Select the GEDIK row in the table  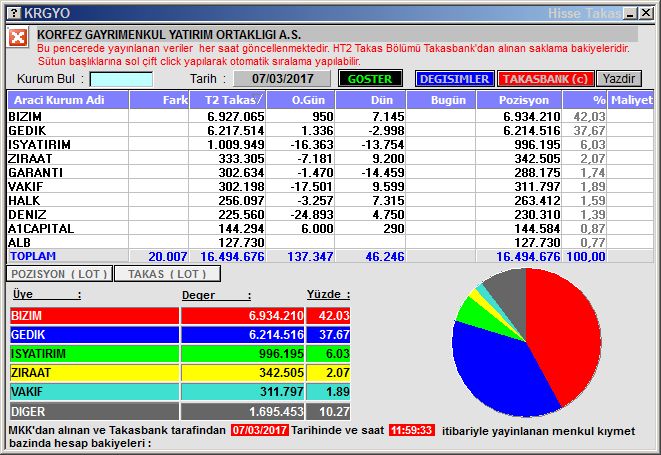(330, 130)
